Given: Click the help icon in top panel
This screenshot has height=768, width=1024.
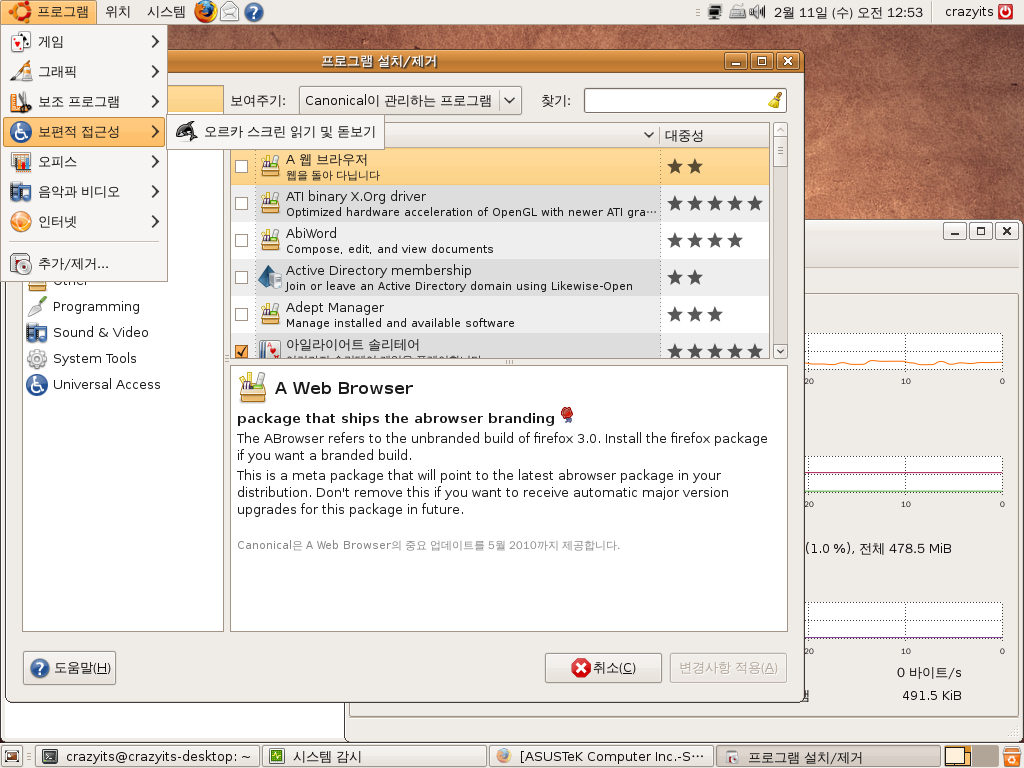Looking at the screenshot, I should tap(253, 12).
